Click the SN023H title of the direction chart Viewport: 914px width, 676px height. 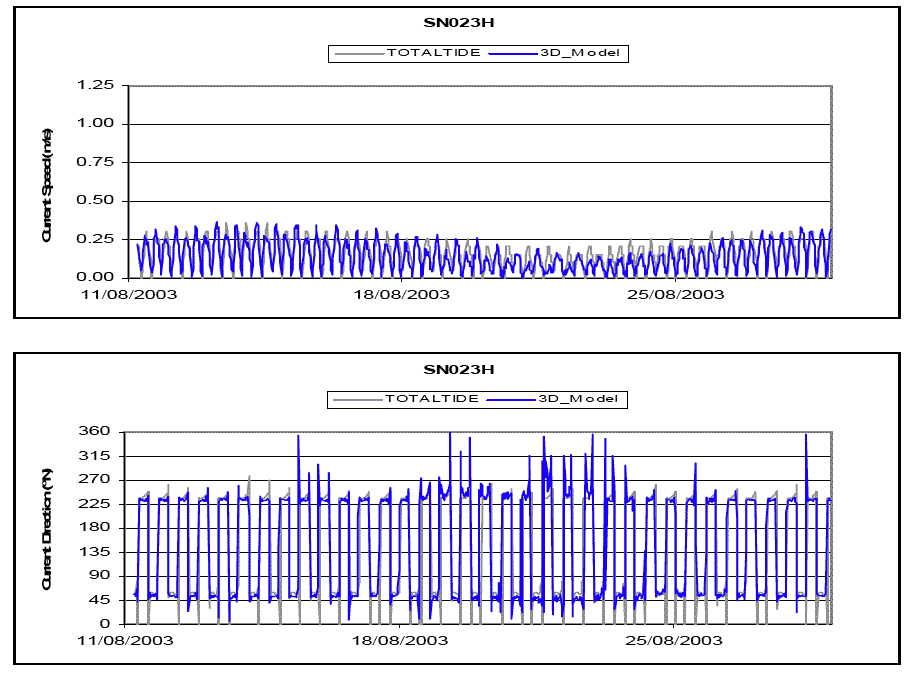coord(459,370)
